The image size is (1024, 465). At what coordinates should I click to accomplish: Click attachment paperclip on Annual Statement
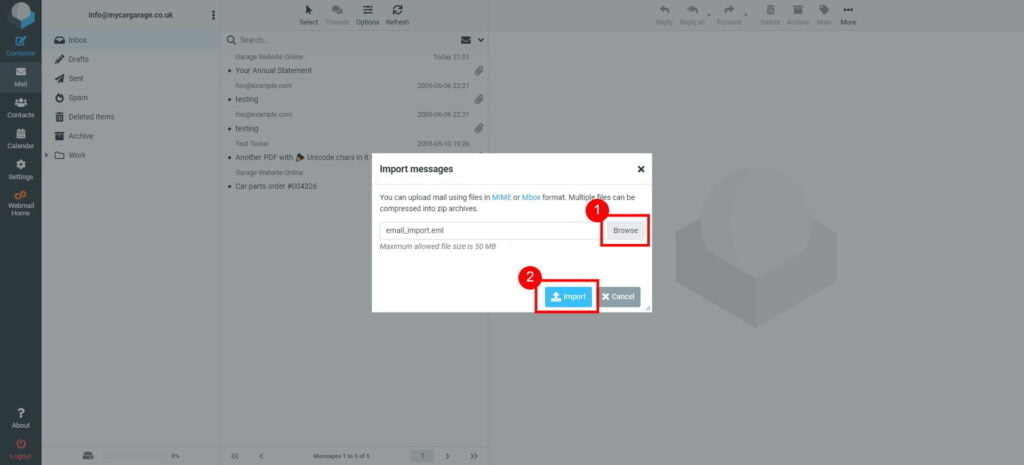pos(479,71)
